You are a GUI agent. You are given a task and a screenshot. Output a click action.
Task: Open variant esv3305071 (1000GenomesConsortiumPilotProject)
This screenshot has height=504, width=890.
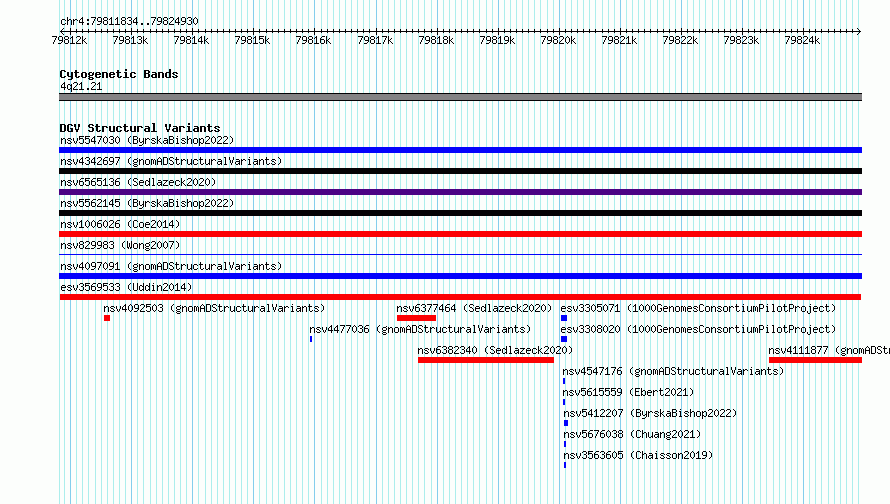point(698,308)
